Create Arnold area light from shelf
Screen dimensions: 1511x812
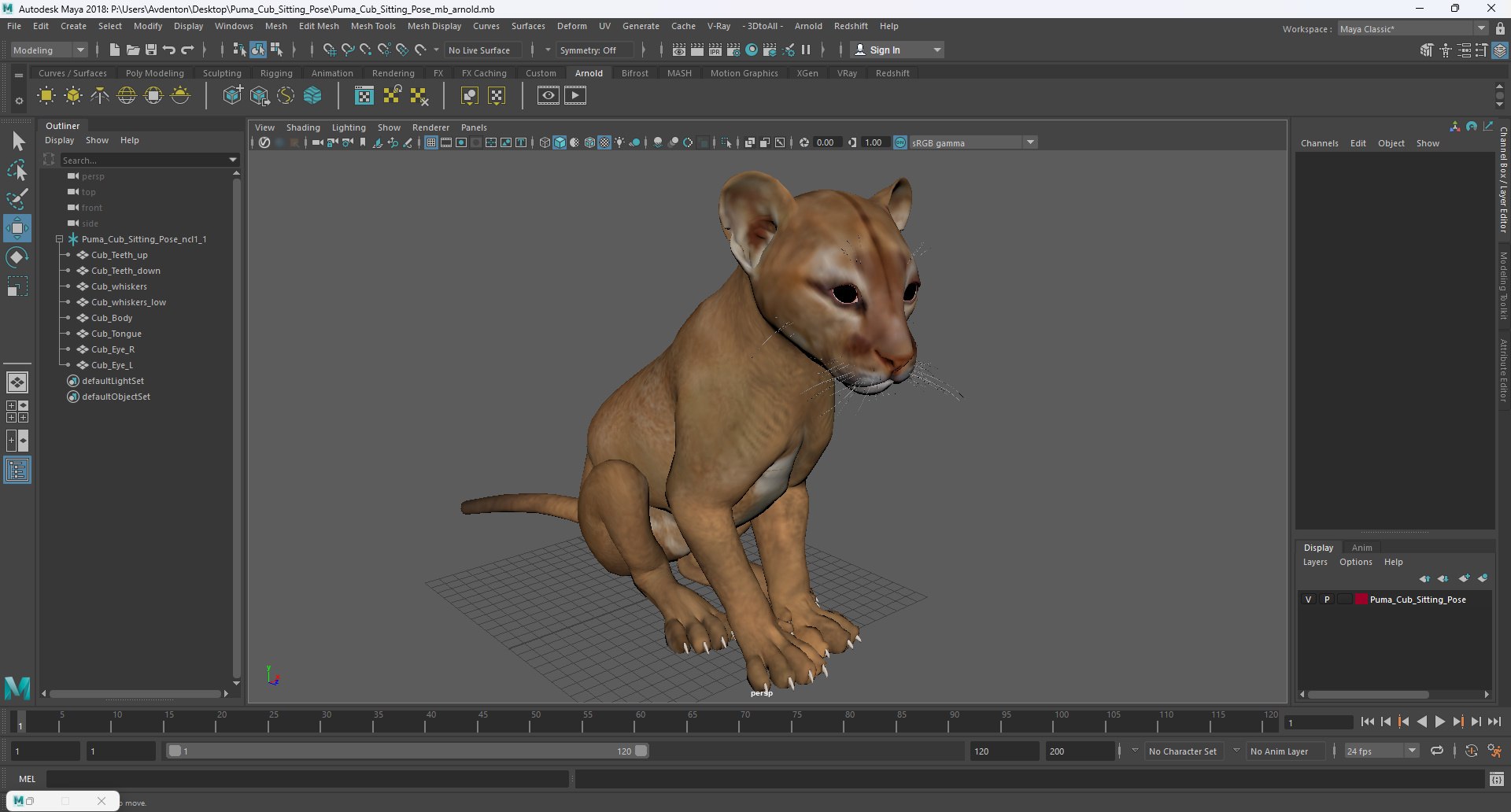point(46,96)
